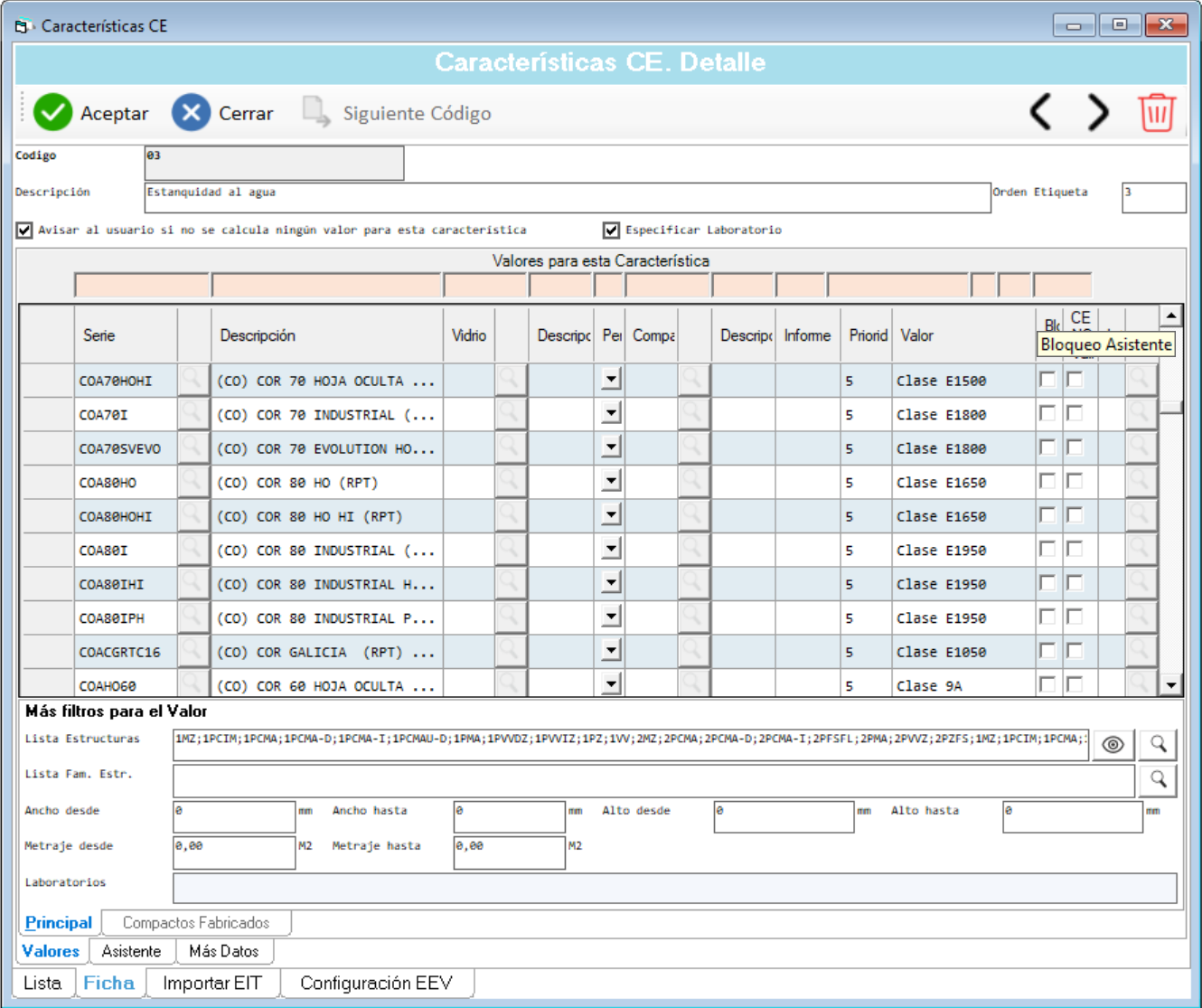Screen dimensions: 1202x1008
Task: Open search magnifier for Lista Estructuras
Action: (1158, 745)
